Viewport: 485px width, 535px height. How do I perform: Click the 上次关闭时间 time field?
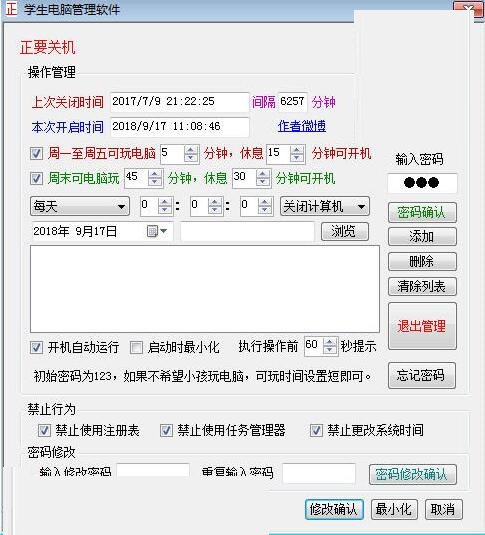[180, 102]
